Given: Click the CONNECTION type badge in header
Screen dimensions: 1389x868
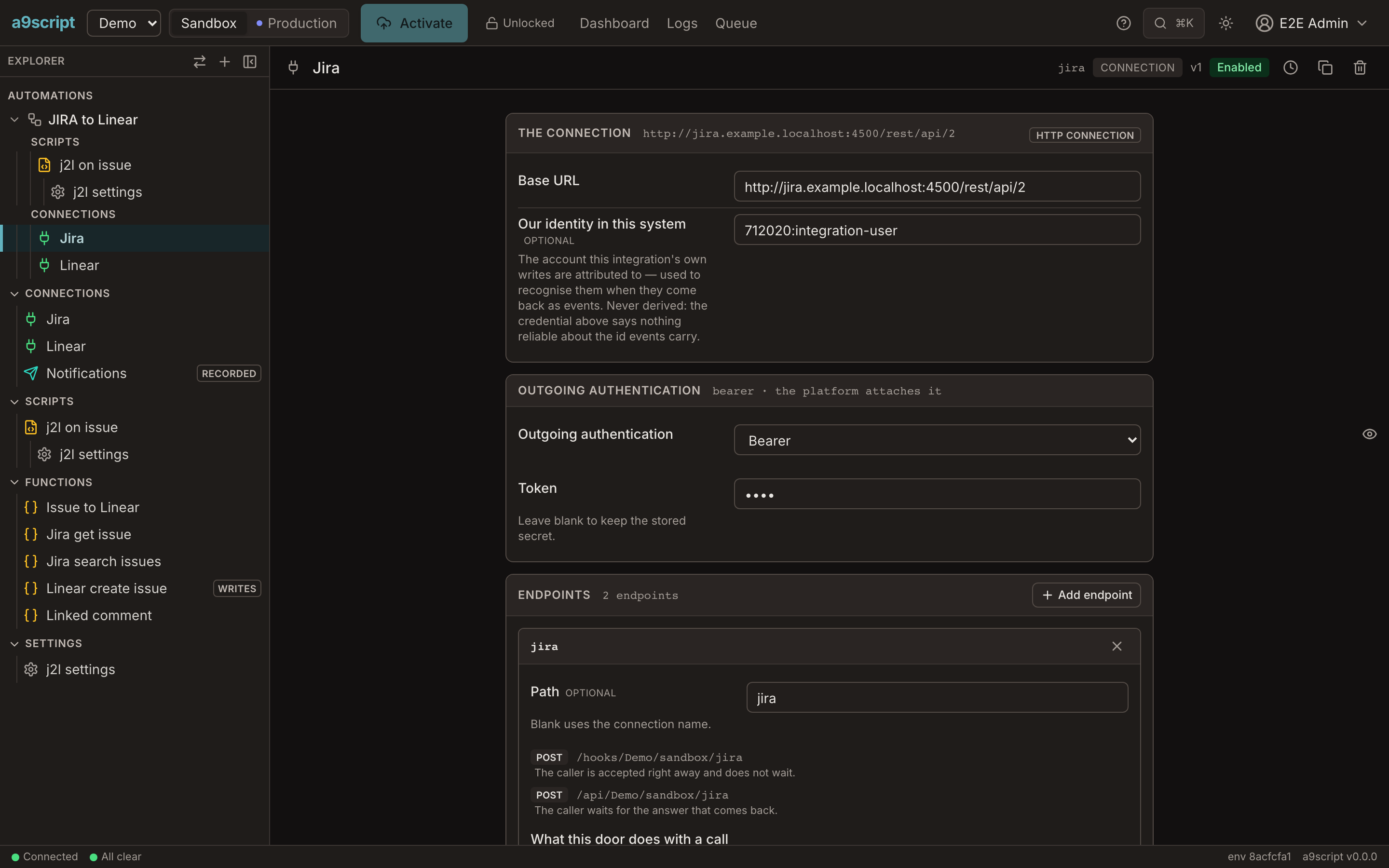Looking at the screenshot, I should pyautogui.click(x=1137, y=68).
